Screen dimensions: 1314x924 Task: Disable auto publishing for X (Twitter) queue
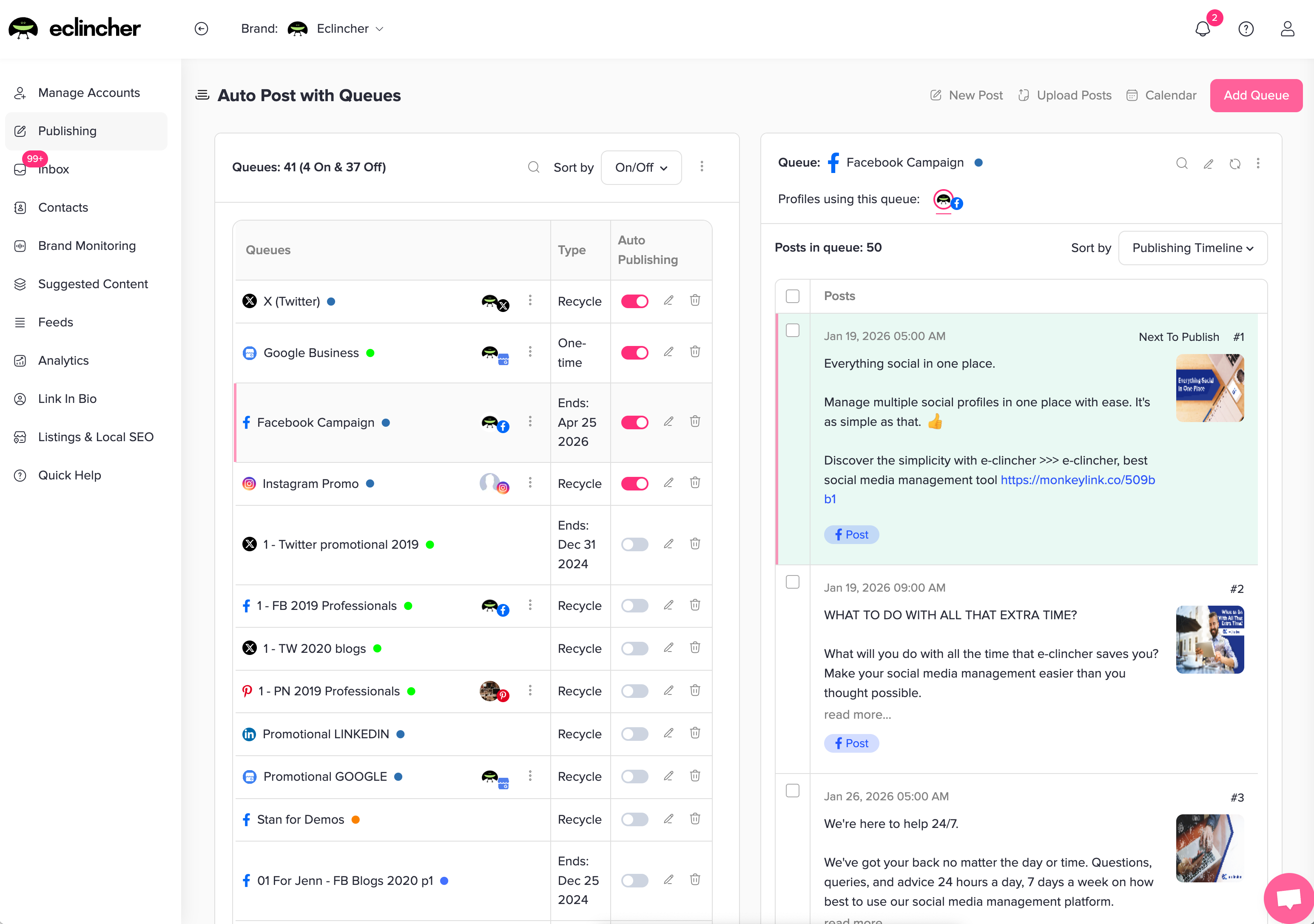tap(635, 301)
